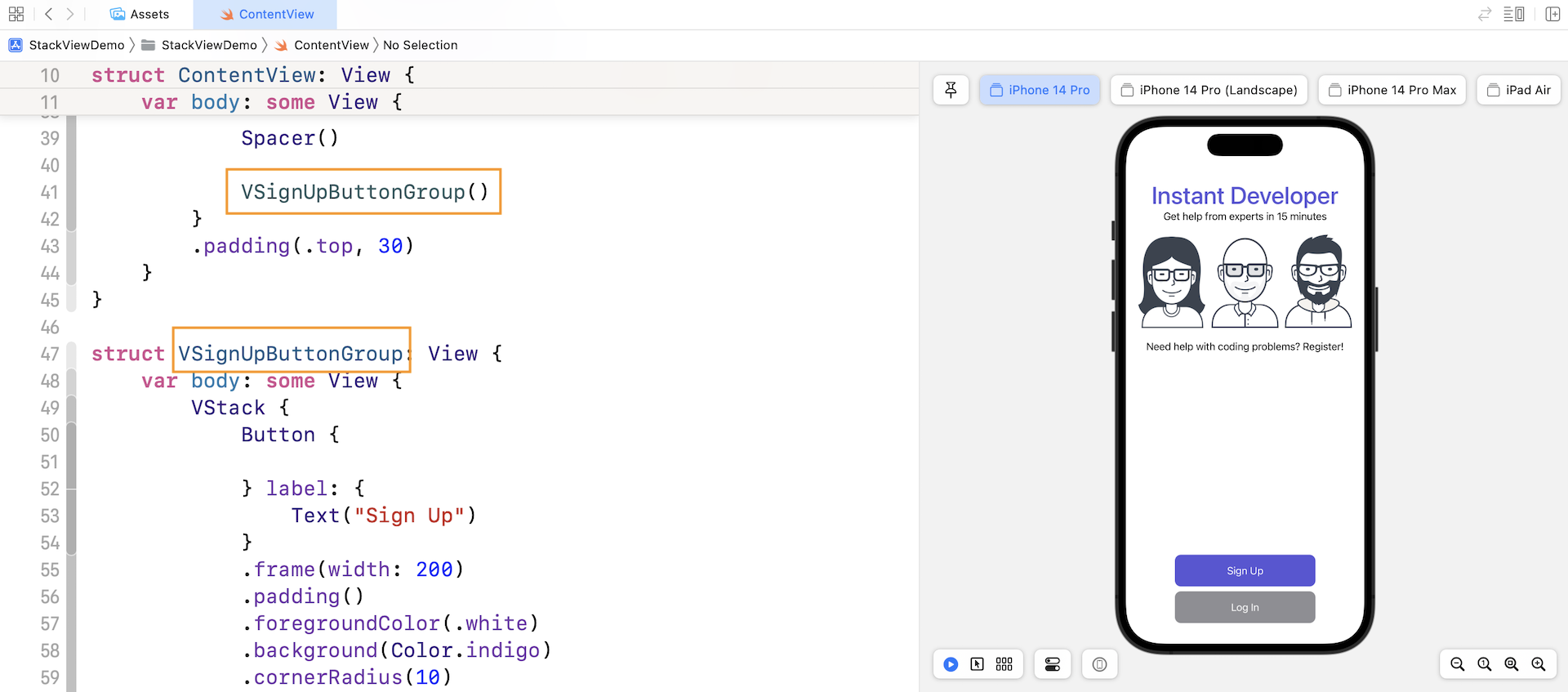Open the No Selection breadcrumb menu
This screenshot has width=1568, height=692.
click(420, 45)
